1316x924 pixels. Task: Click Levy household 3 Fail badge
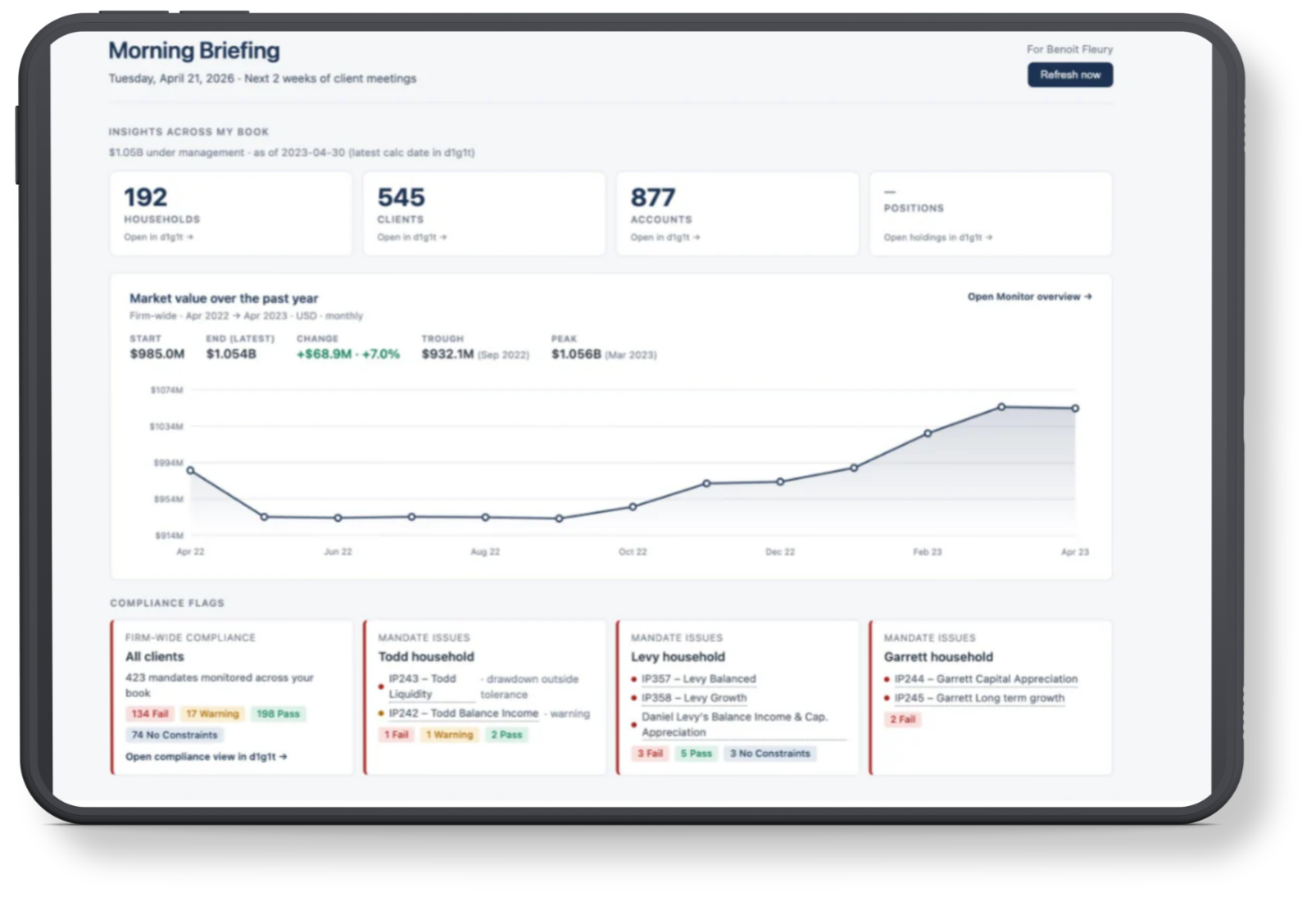[650, 754]
